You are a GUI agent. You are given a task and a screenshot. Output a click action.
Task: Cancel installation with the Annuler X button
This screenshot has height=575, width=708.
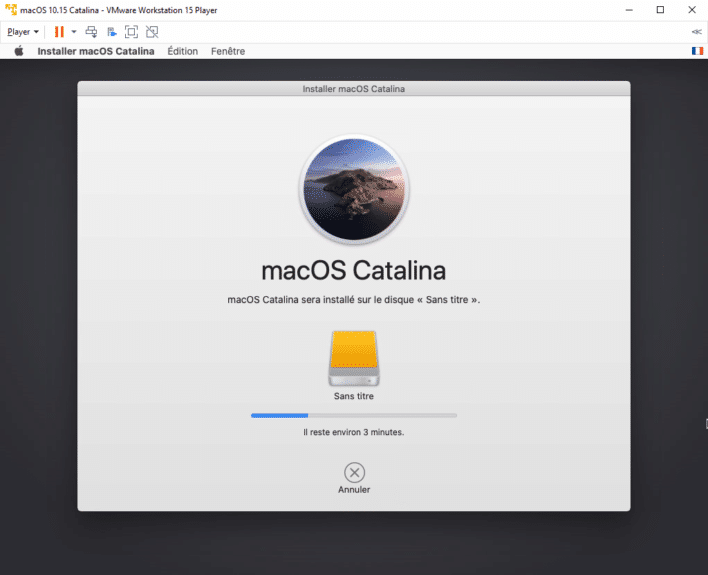coord(354,472)
